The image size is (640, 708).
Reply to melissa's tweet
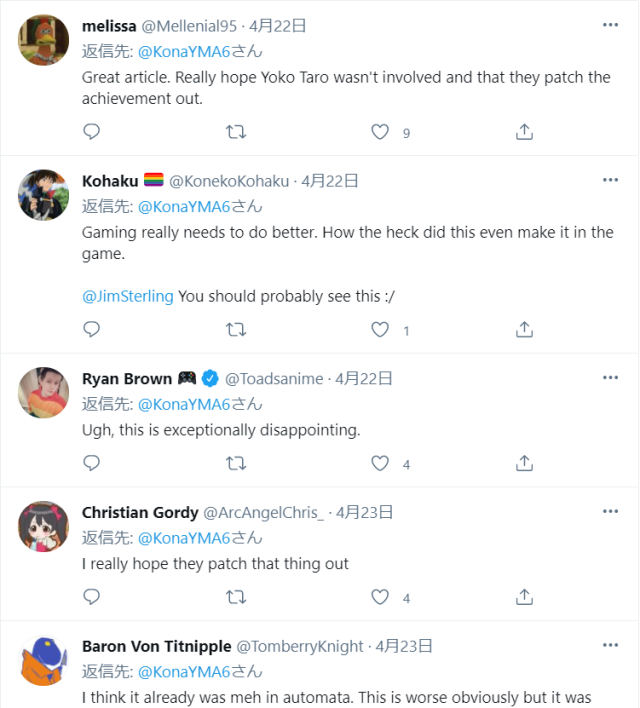[91, 131]
